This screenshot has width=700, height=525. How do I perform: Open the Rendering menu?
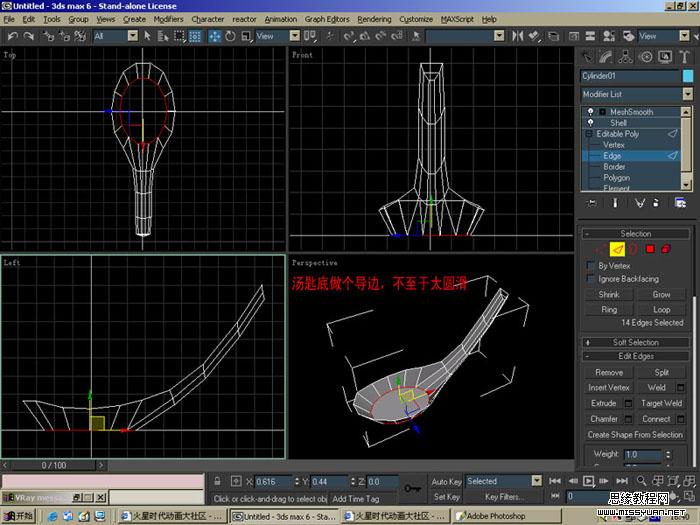pyautogui.click(x=374, y=19)
